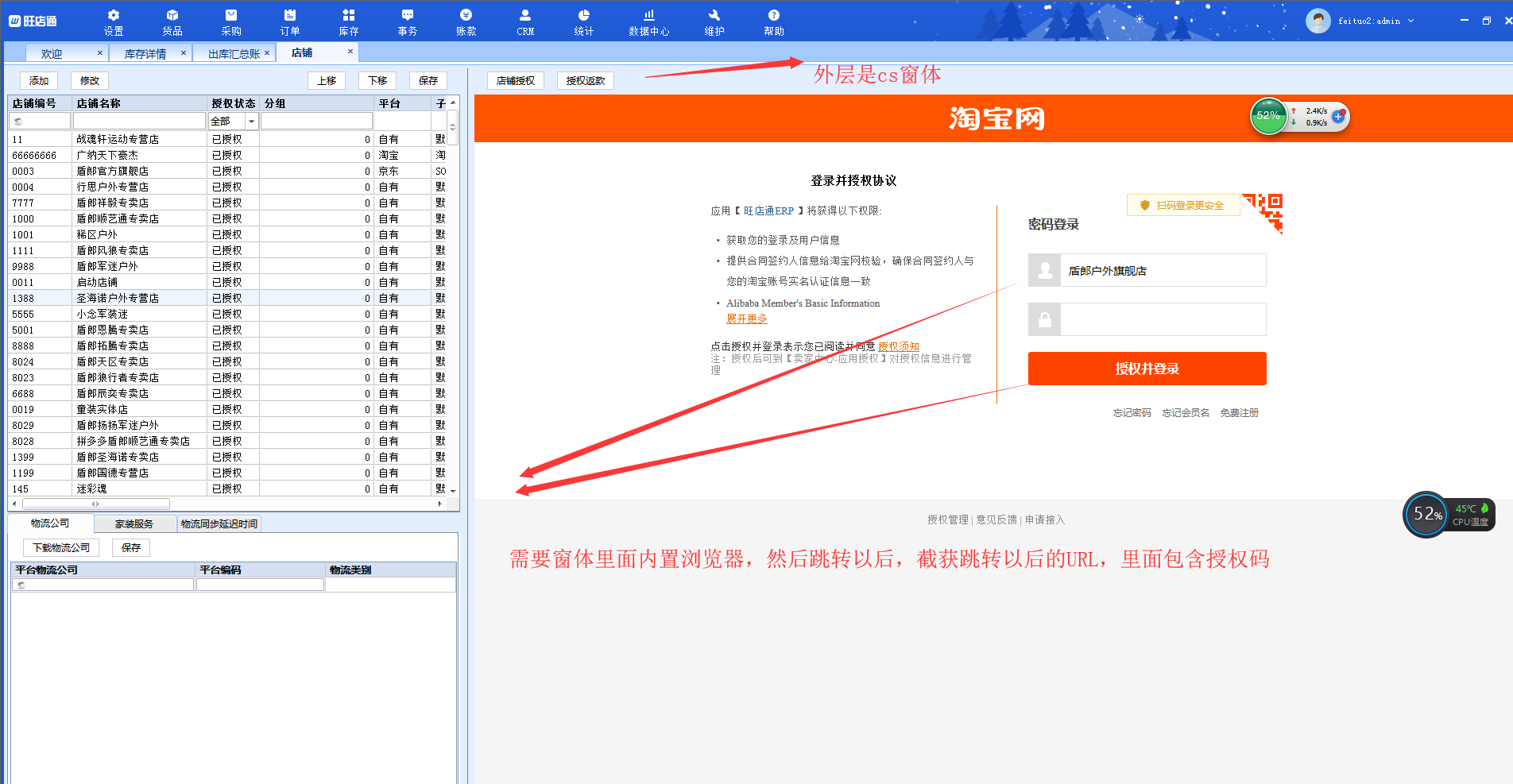Viewport: 1513px width, 784px height.
Task: Open the 授权管理 footer link
Action: [948, 519]
